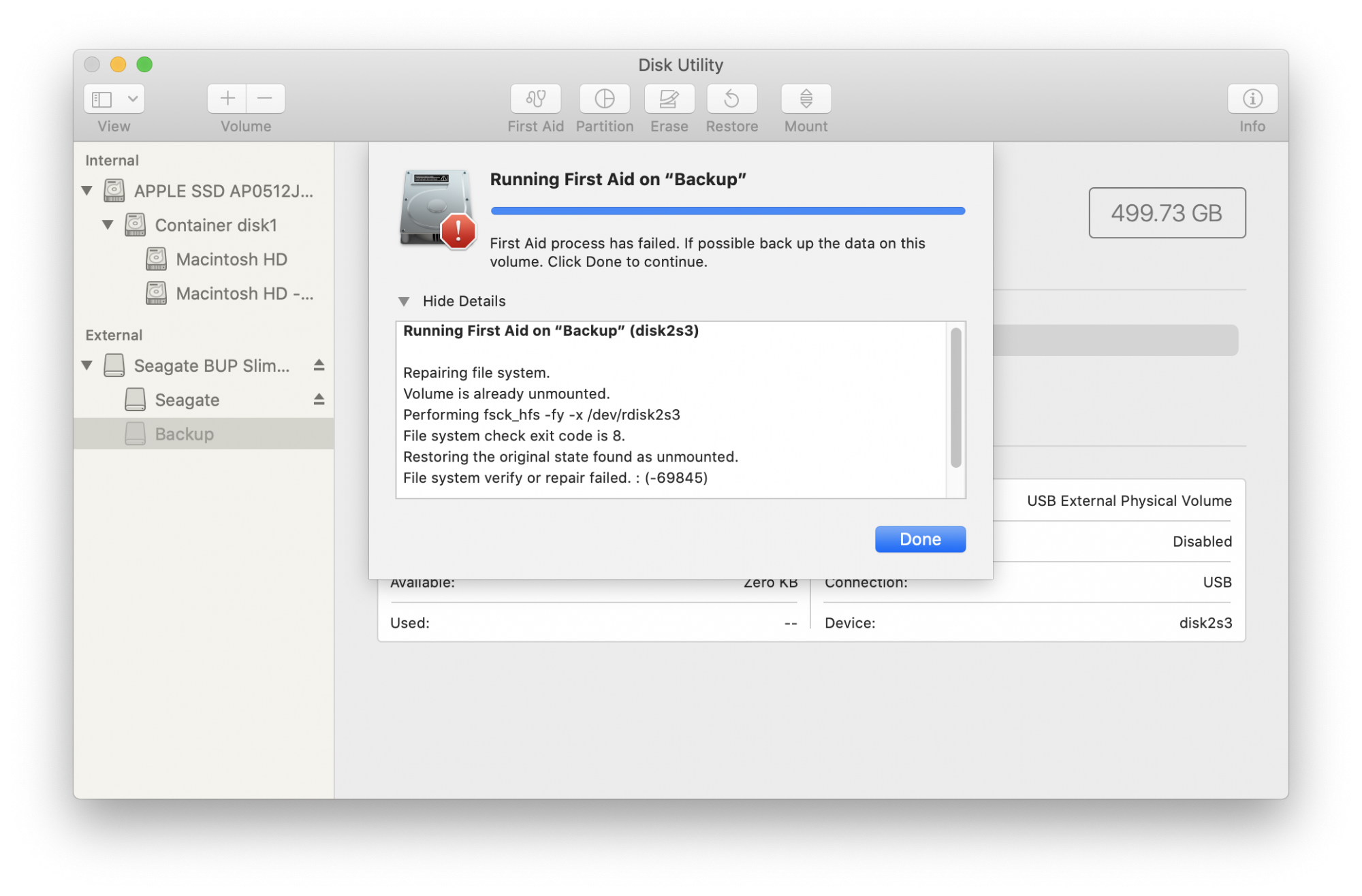Click 'Volume is already unmounted.' line
Screen dimensions: 1362x896
[x=507, y=394]
